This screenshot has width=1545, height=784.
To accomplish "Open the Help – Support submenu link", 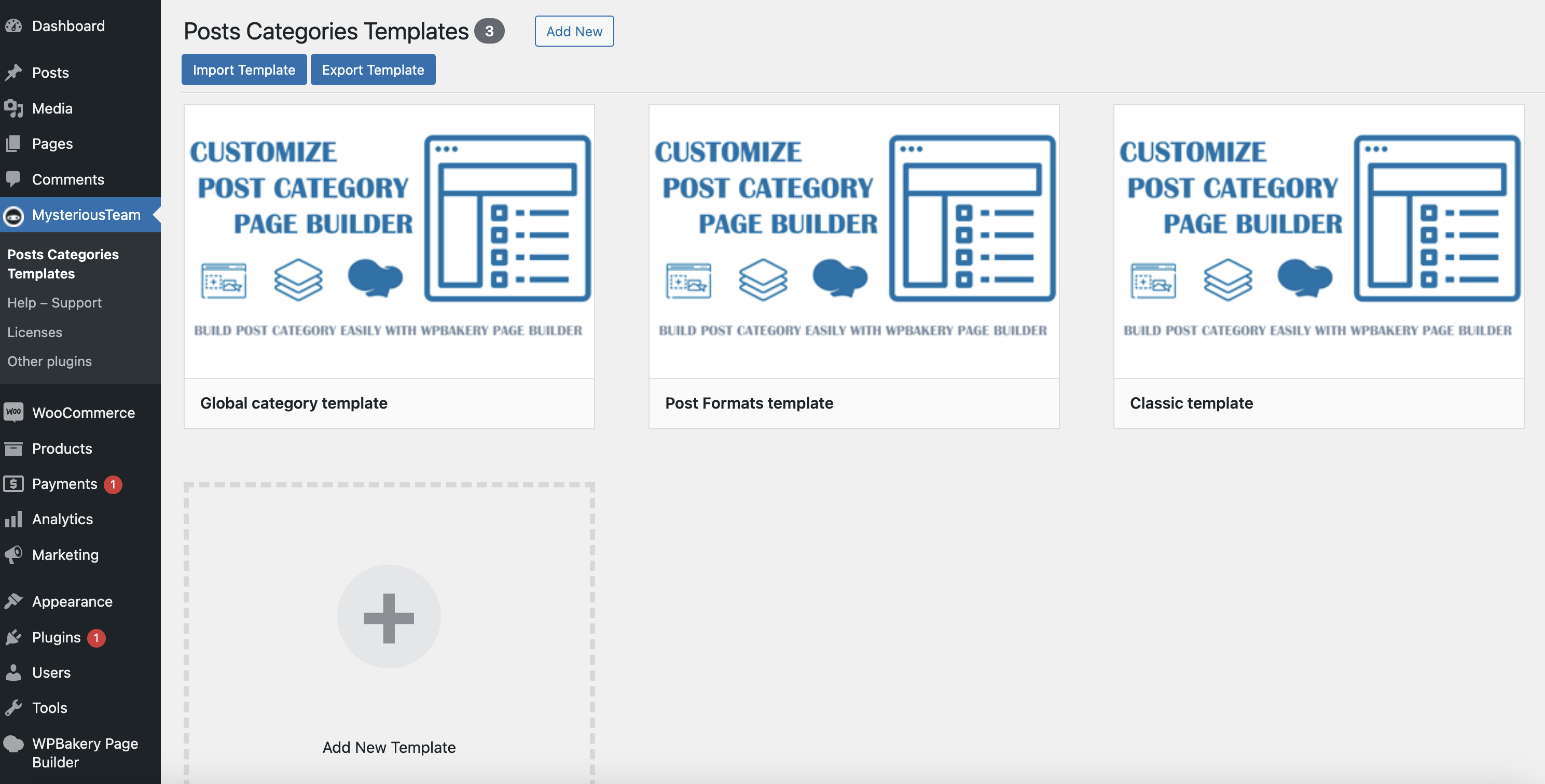I will pyautogui.click(x=54, y=303).
